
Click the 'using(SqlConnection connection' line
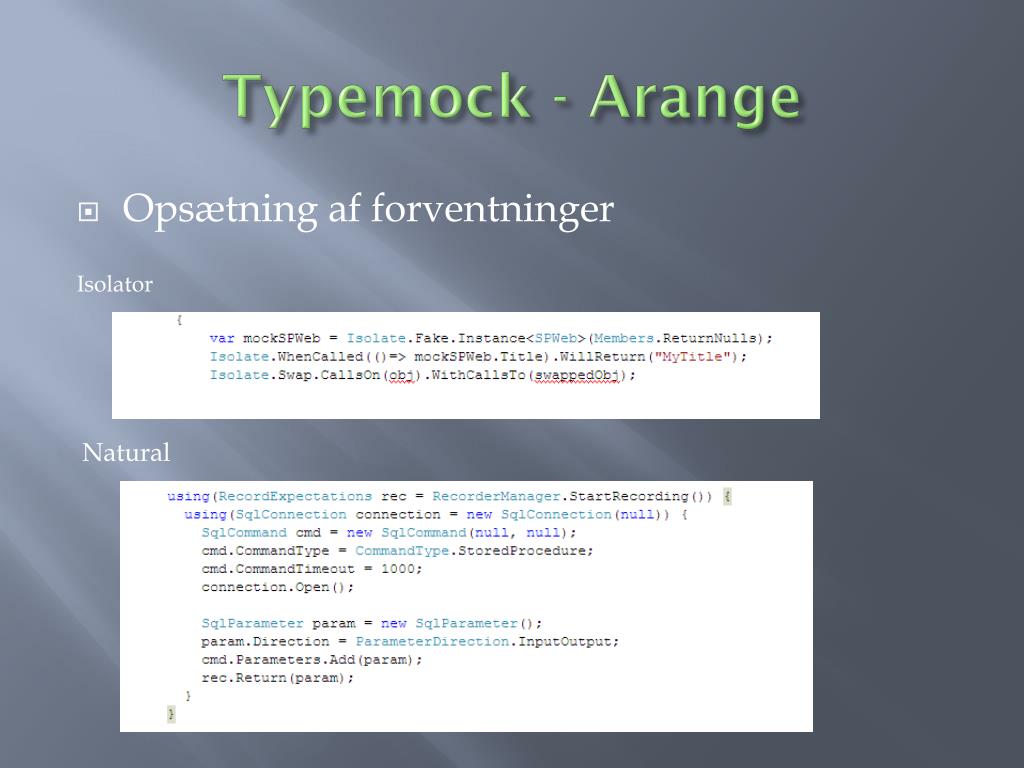coord(436,515)
